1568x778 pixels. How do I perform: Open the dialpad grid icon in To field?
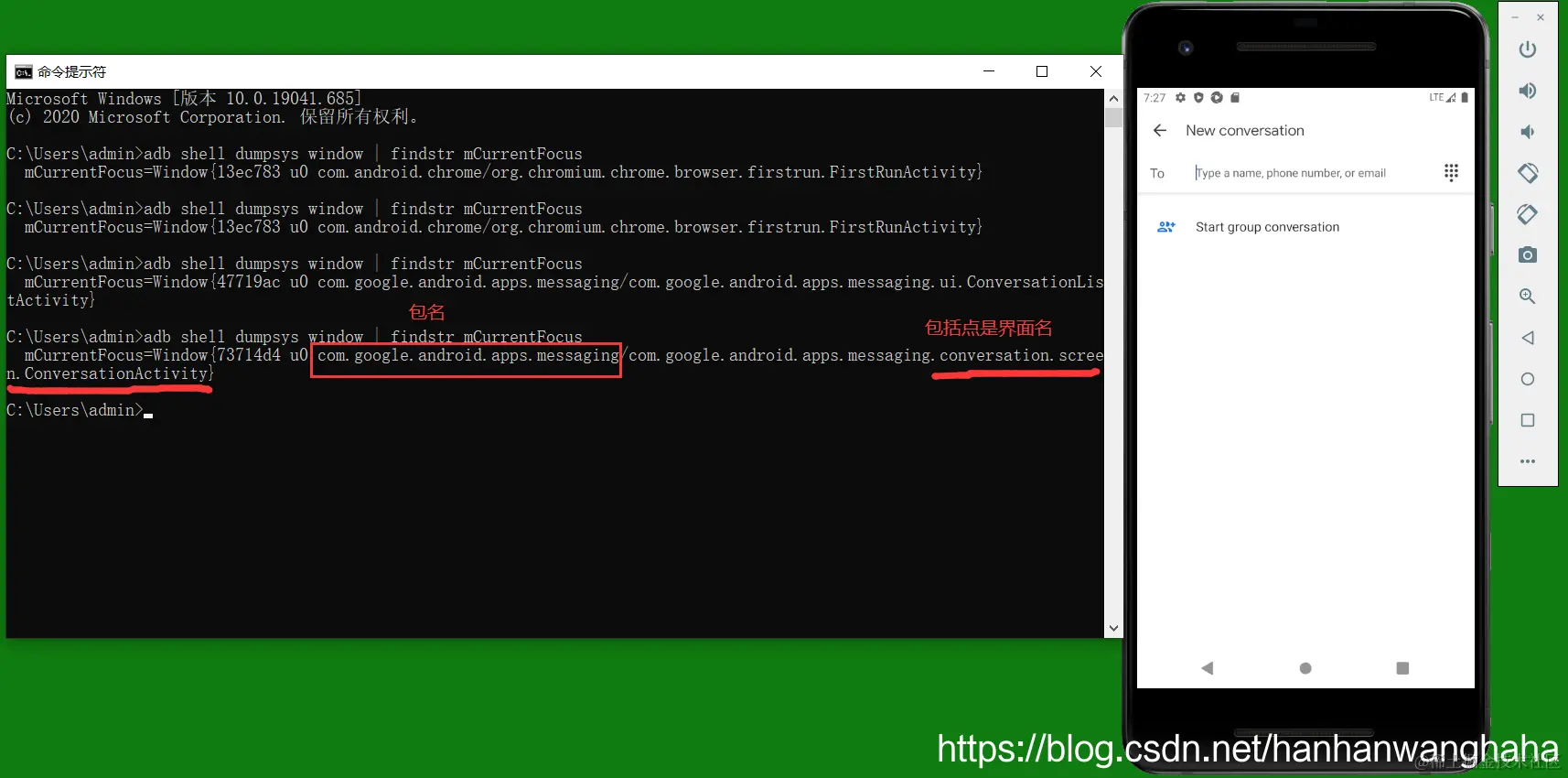[1451, 172]
